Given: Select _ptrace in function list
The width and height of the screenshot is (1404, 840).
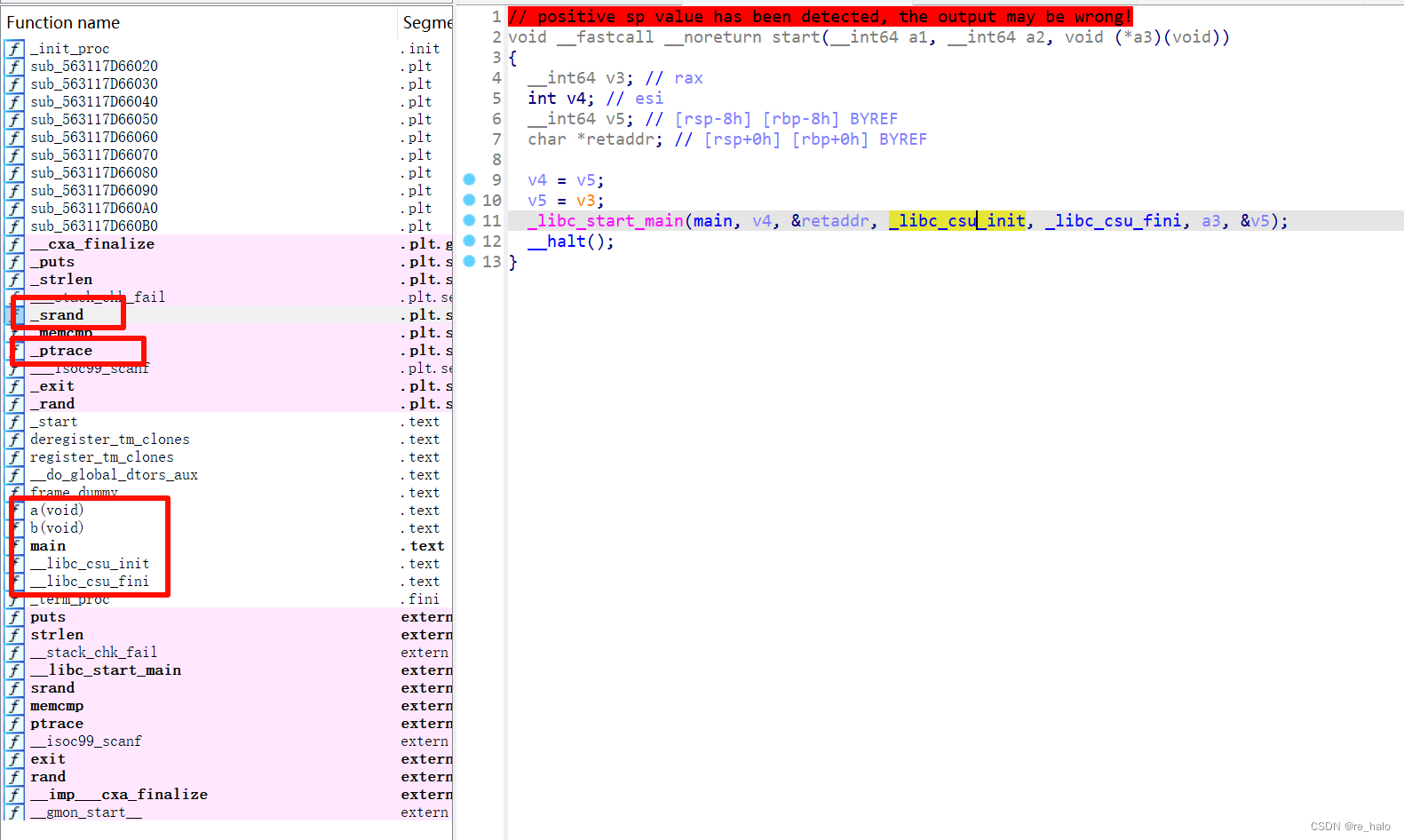Looking at the screenshot, I should [x=226, y=351].
